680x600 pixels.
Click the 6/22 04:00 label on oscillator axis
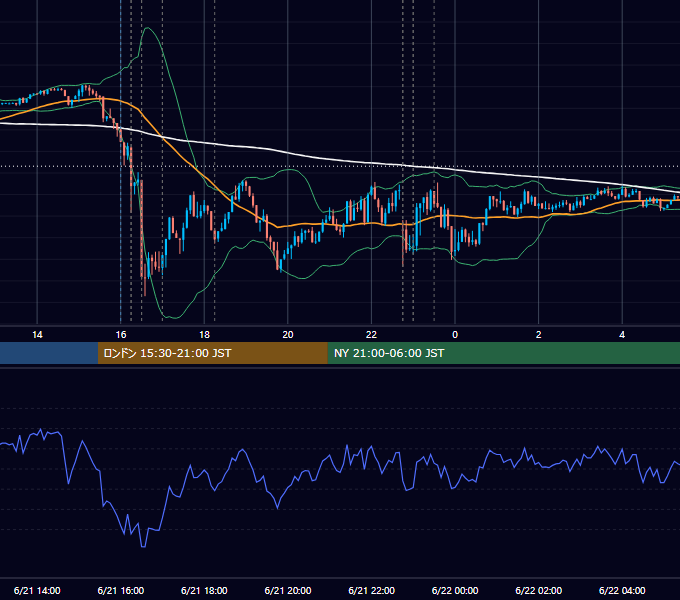(x=622, y=590)
